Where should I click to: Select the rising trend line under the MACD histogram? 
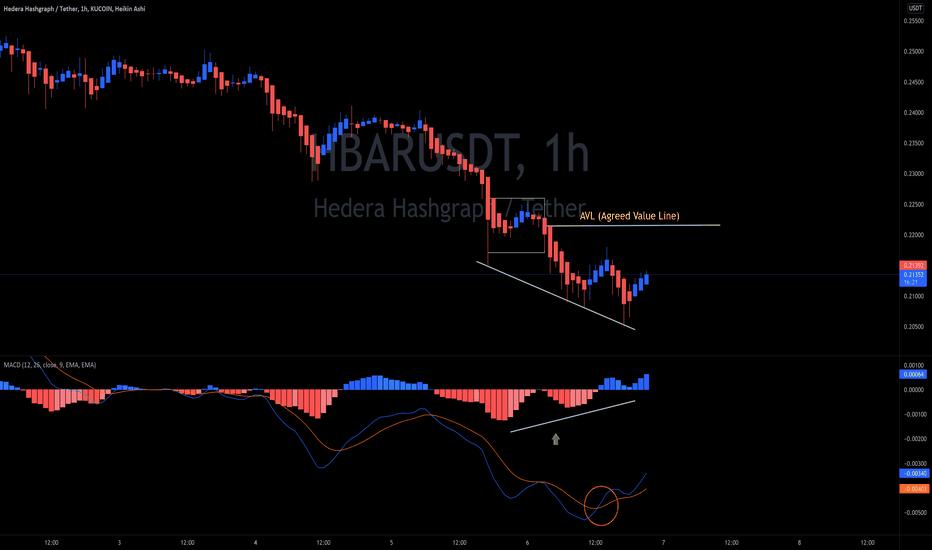(573, 416)
